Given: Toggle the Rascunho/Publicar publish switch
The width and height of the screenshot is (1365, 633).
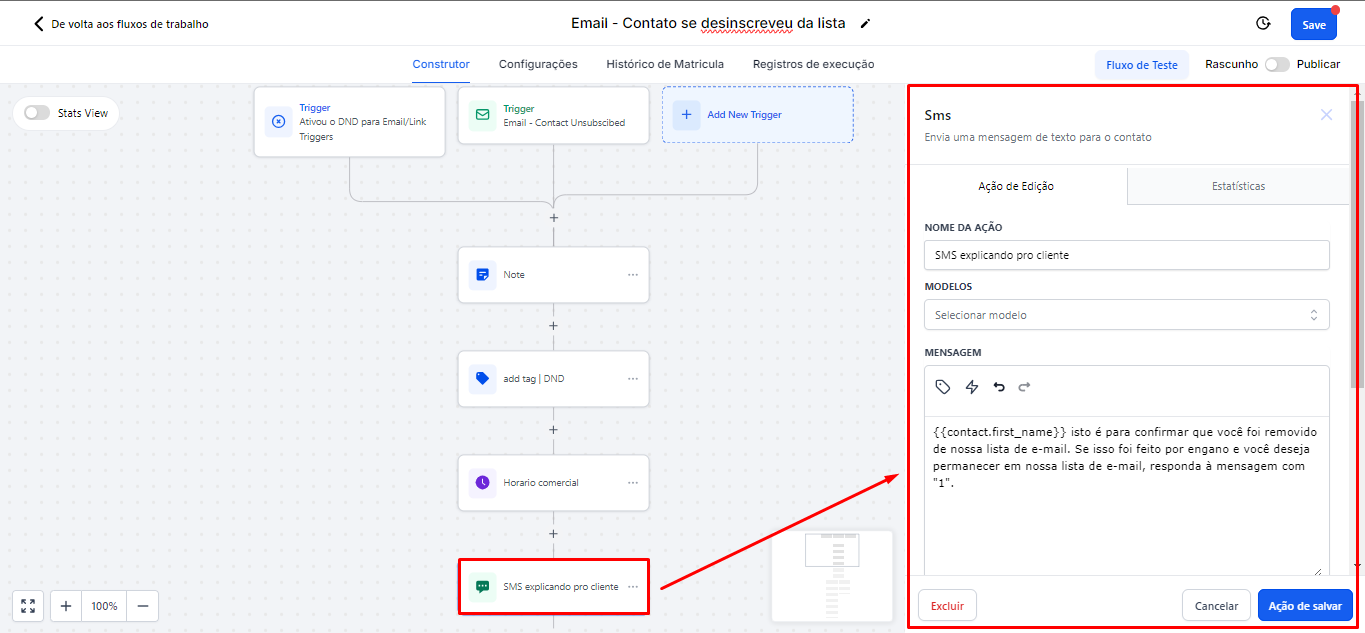Looking at the screenshot, I should pos(1276,64).
